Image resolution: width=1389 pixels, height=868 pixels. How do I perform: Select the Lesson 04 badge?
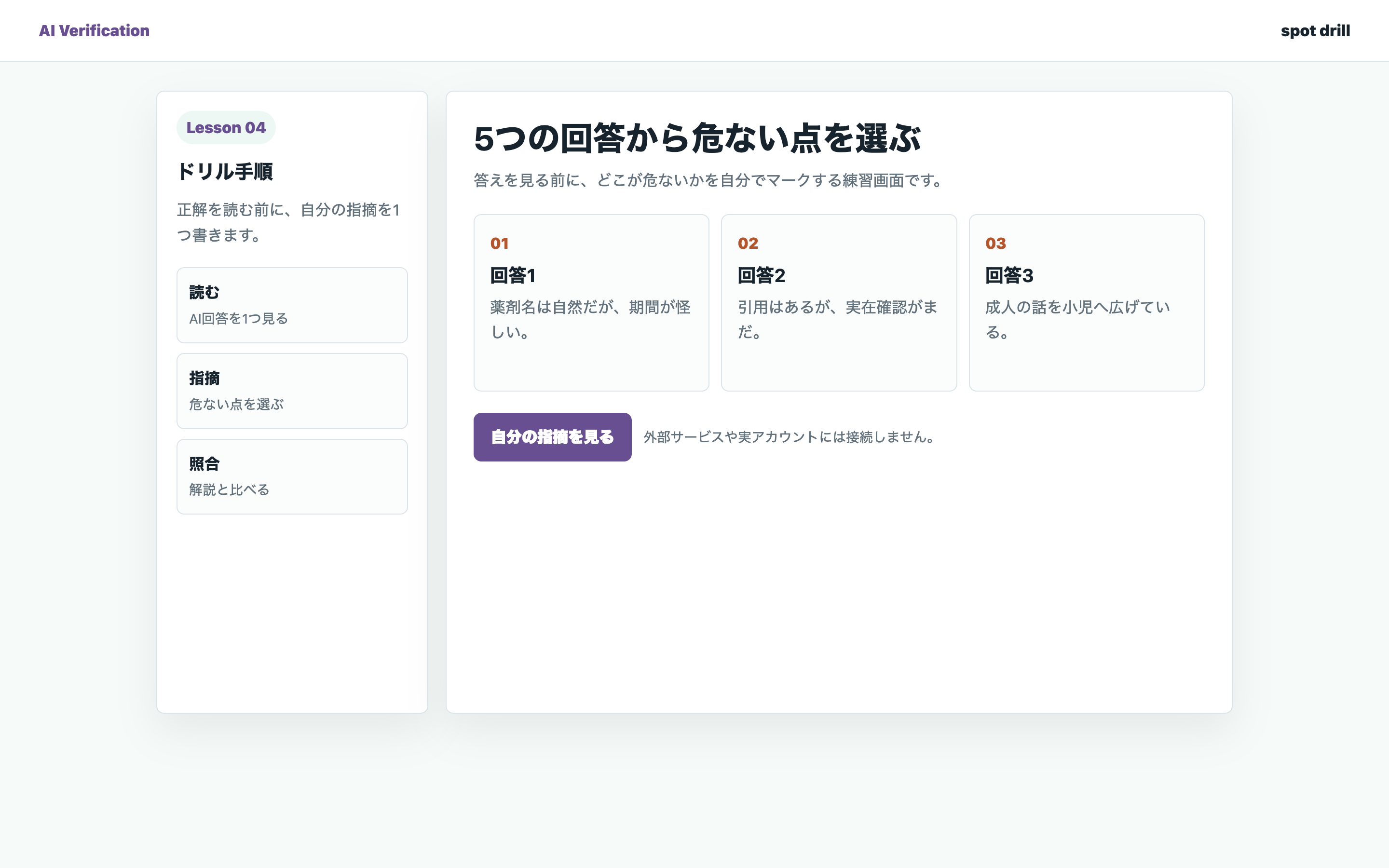[x=226, y=127]
